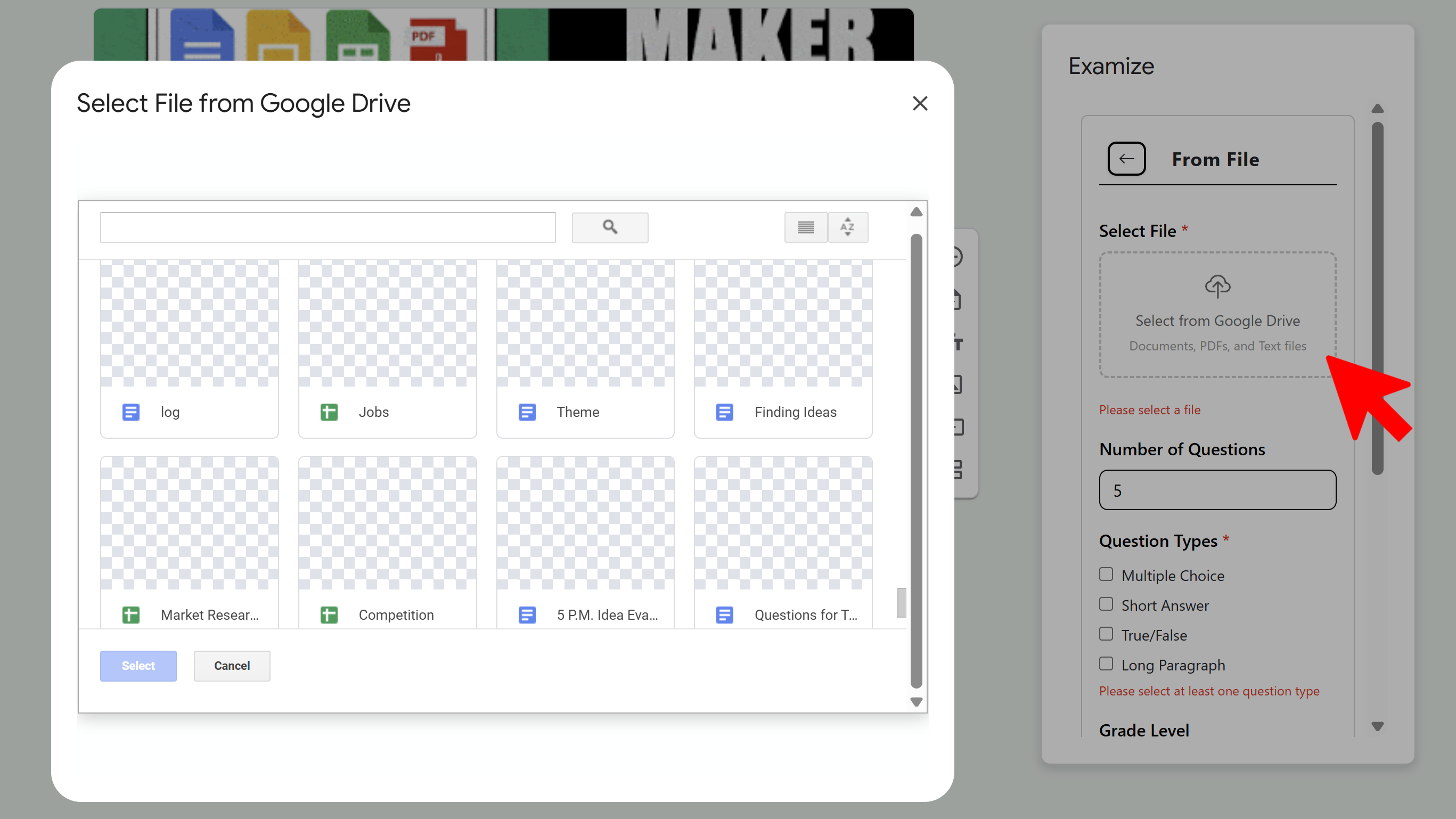
Task: Enable the True/False question type
Action: coord(1106,634)
